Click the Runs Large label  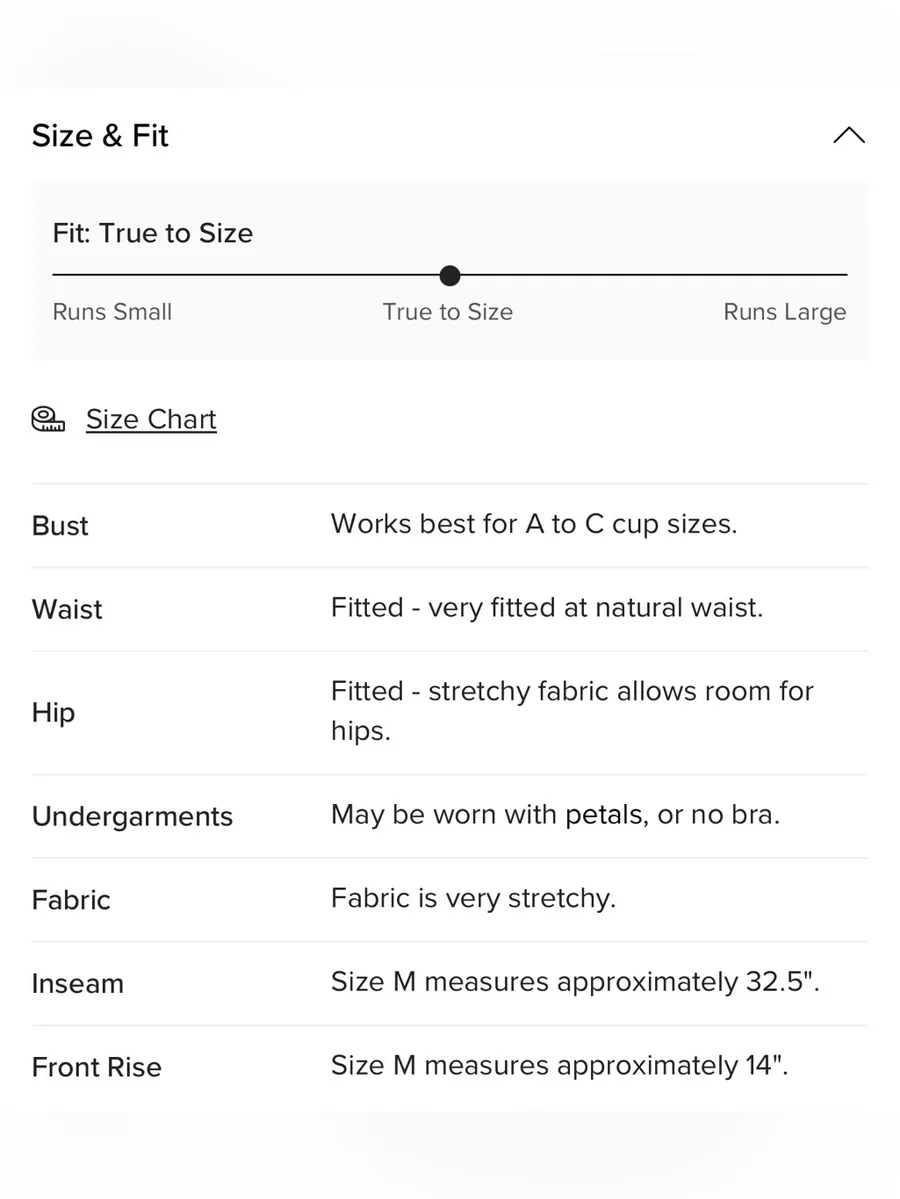[x=785, y=312]
